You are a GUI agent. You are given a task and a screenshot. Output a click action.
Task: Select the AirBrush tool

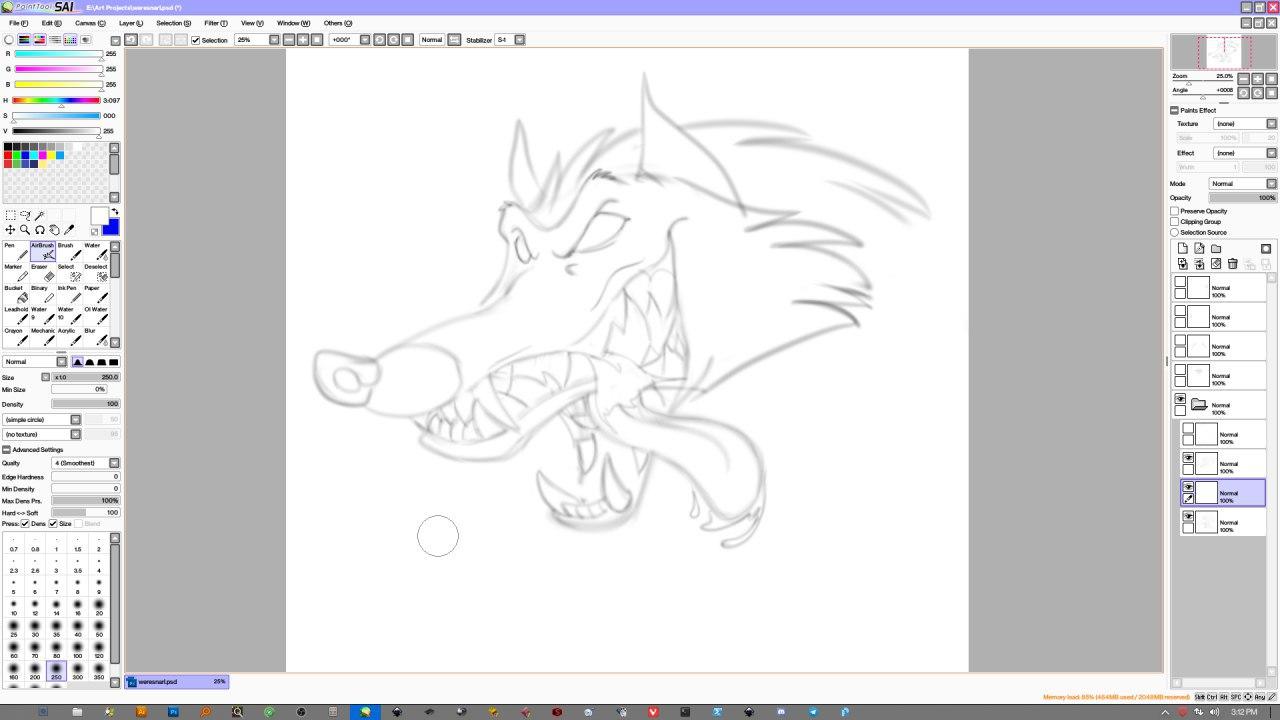[42, 251]
